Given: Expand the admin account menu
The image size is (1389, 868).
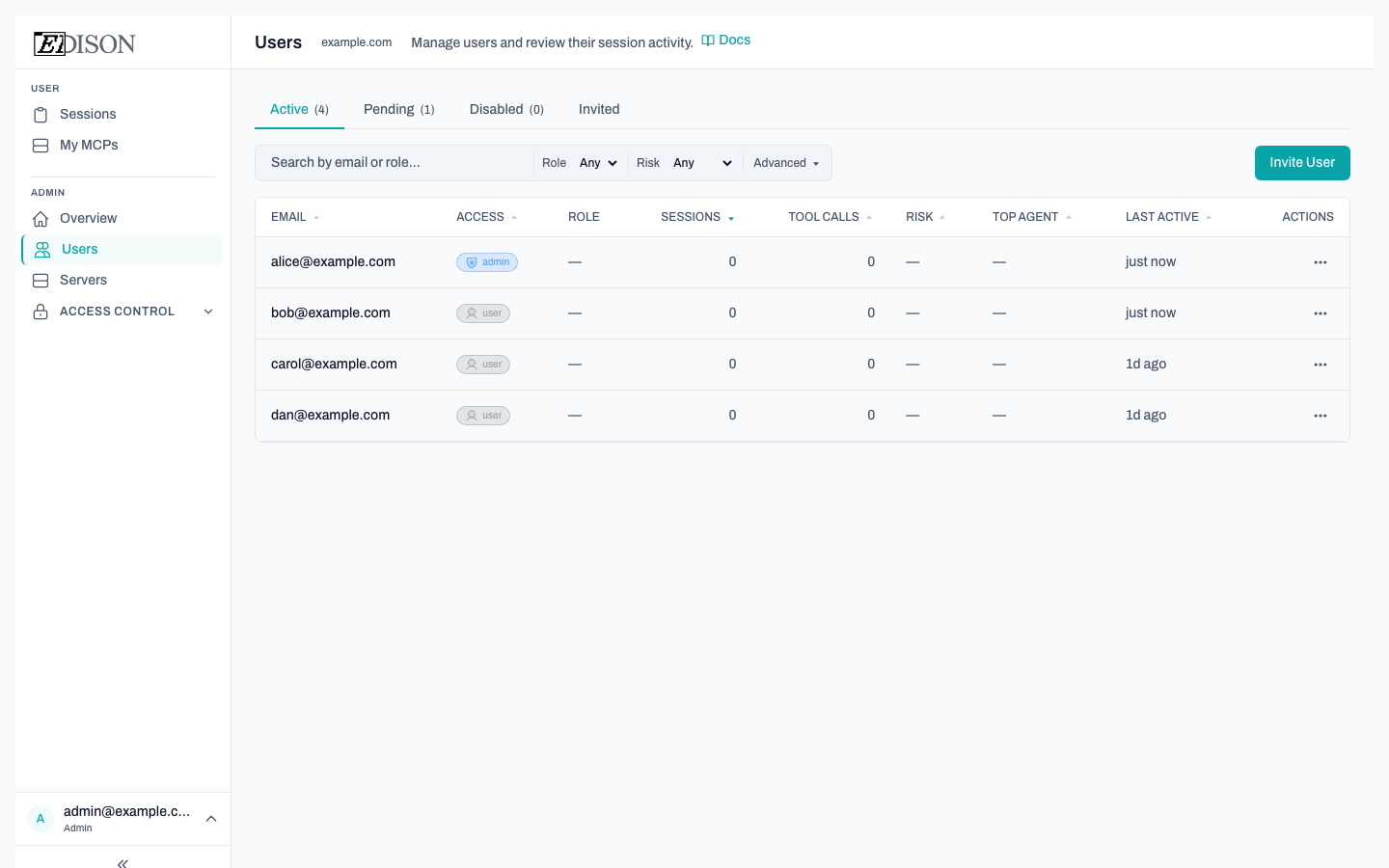Looking at the screenshot, I should point(211,819).
